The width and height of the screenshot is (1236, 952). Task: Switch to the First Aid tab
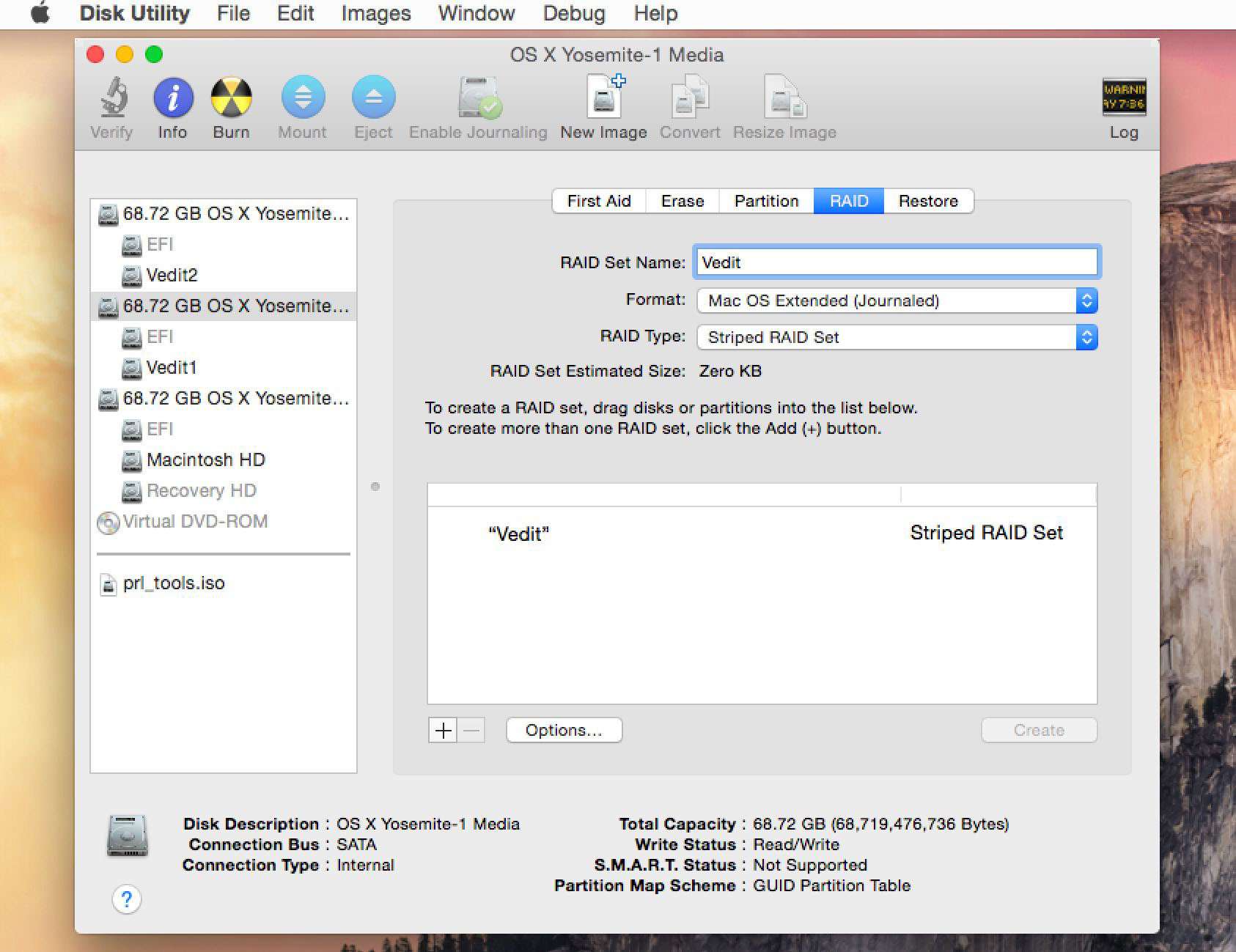point(599,201)
